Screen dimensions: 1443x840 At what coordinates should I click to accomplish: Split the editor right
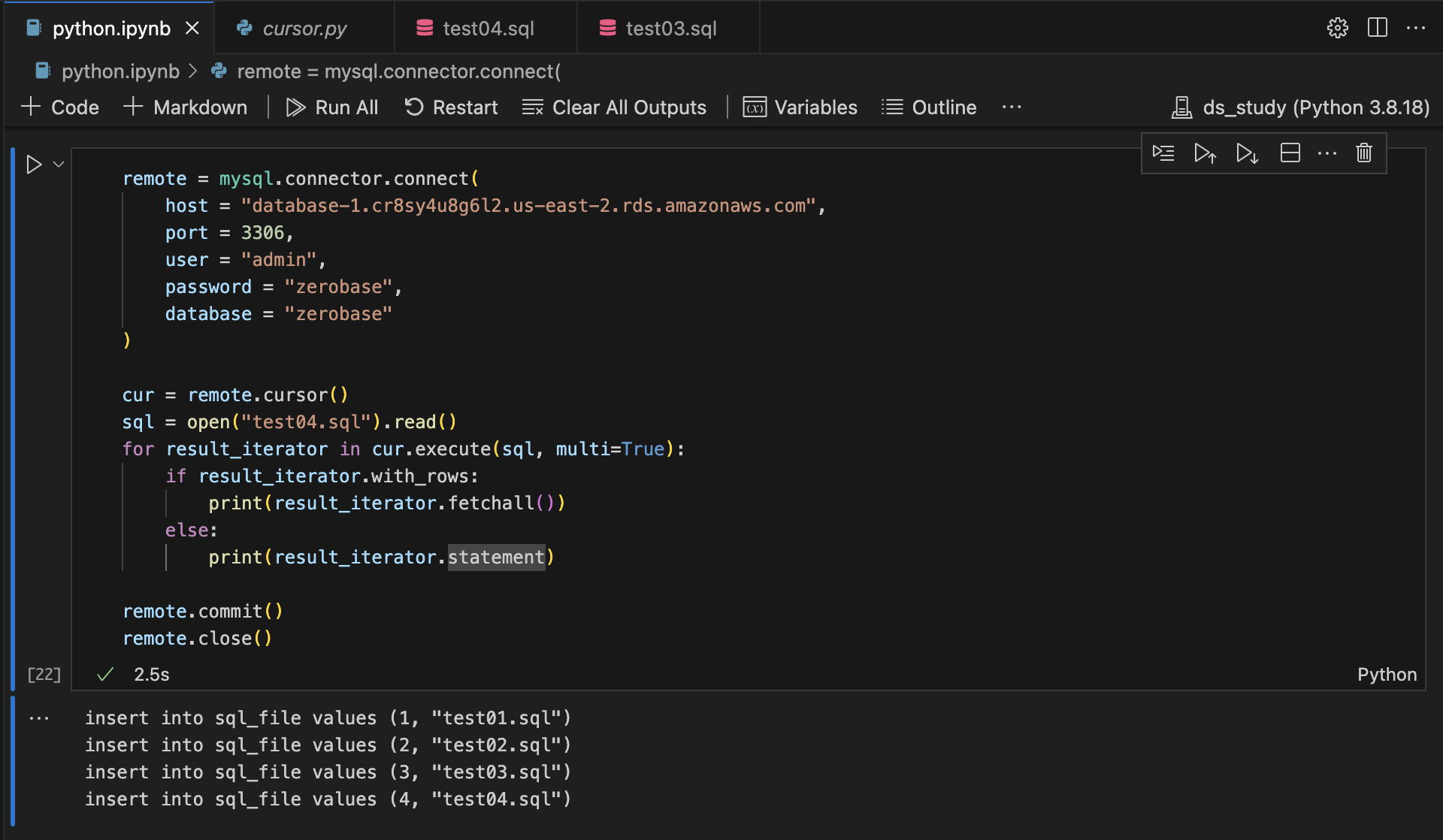(1377, 29)
